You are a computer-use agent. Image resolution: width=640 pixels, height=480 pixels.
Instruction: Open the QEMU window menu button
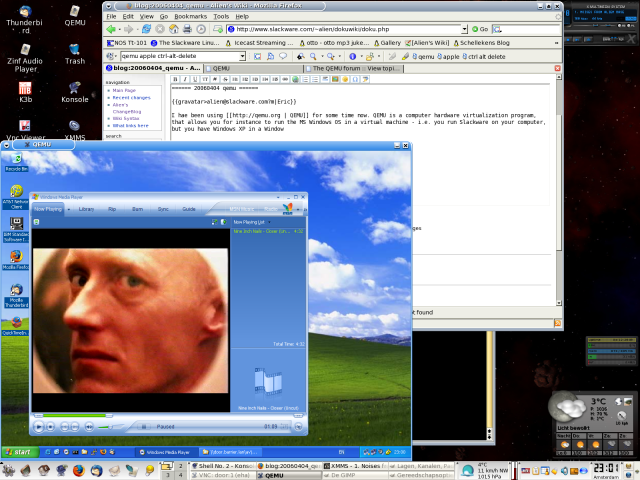coord(7,145)
